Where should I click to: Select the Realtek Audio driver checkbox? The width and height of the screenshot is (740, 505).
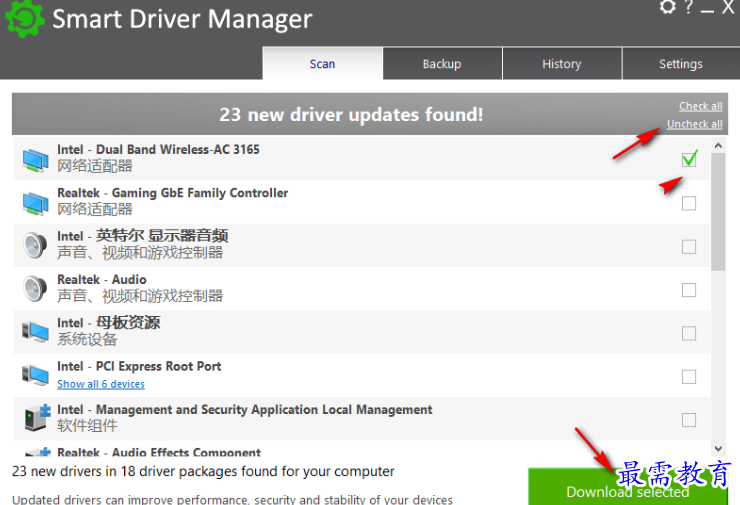[689, 290]
